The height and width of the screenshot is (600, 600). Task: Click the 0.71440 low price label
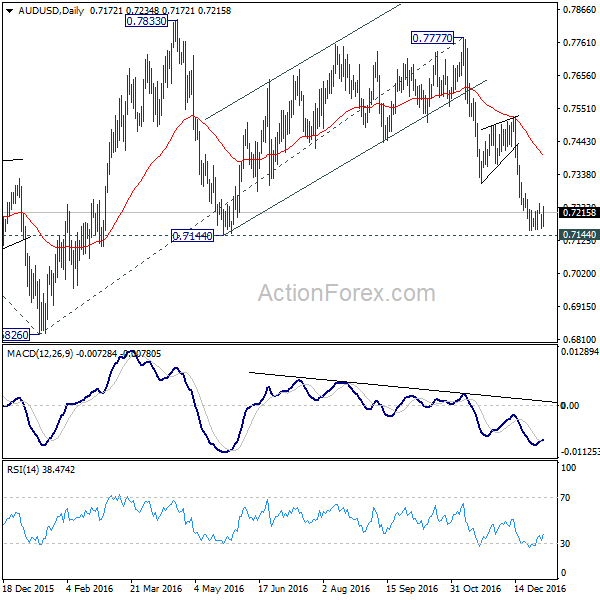point(192,236)
